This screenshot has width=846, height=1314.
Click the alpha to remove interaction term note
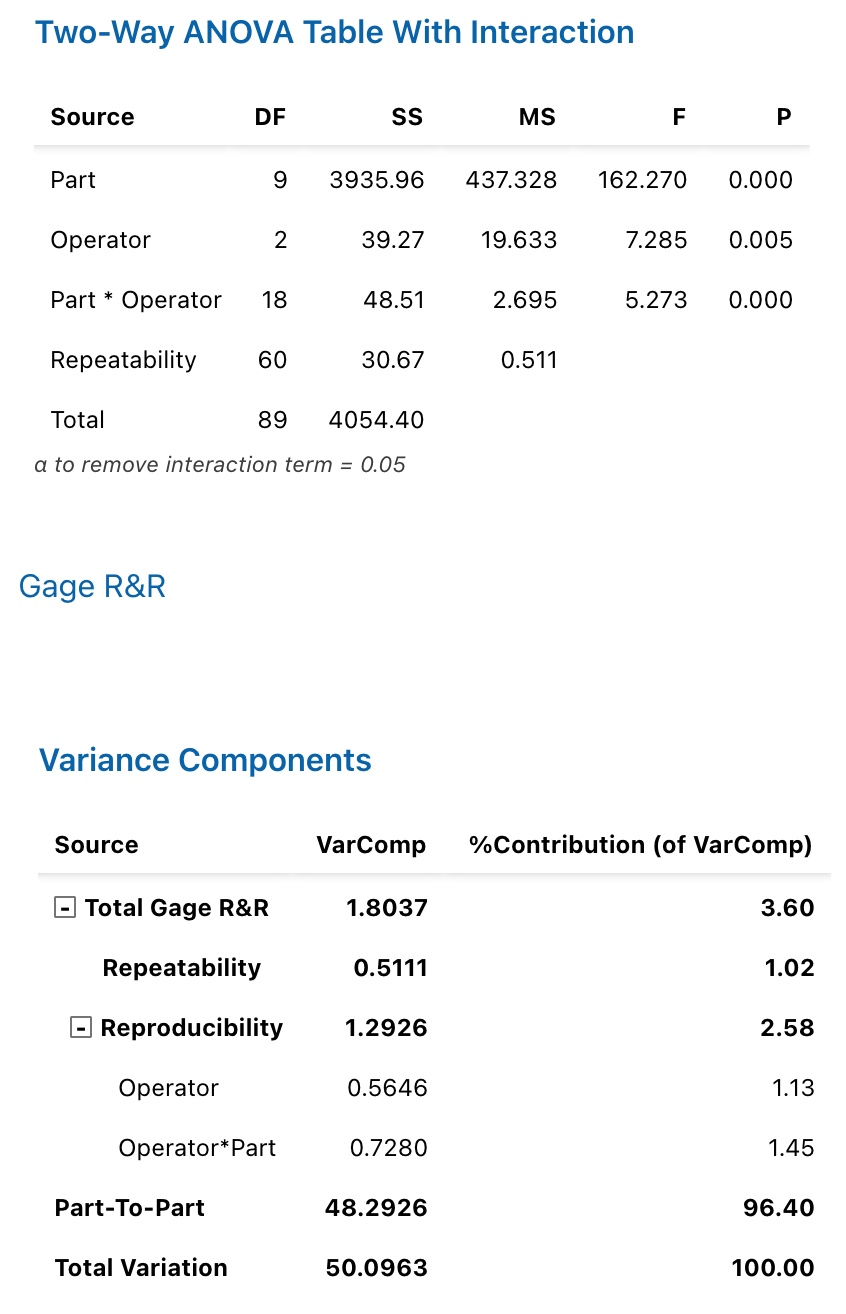(x=220, y=465)
